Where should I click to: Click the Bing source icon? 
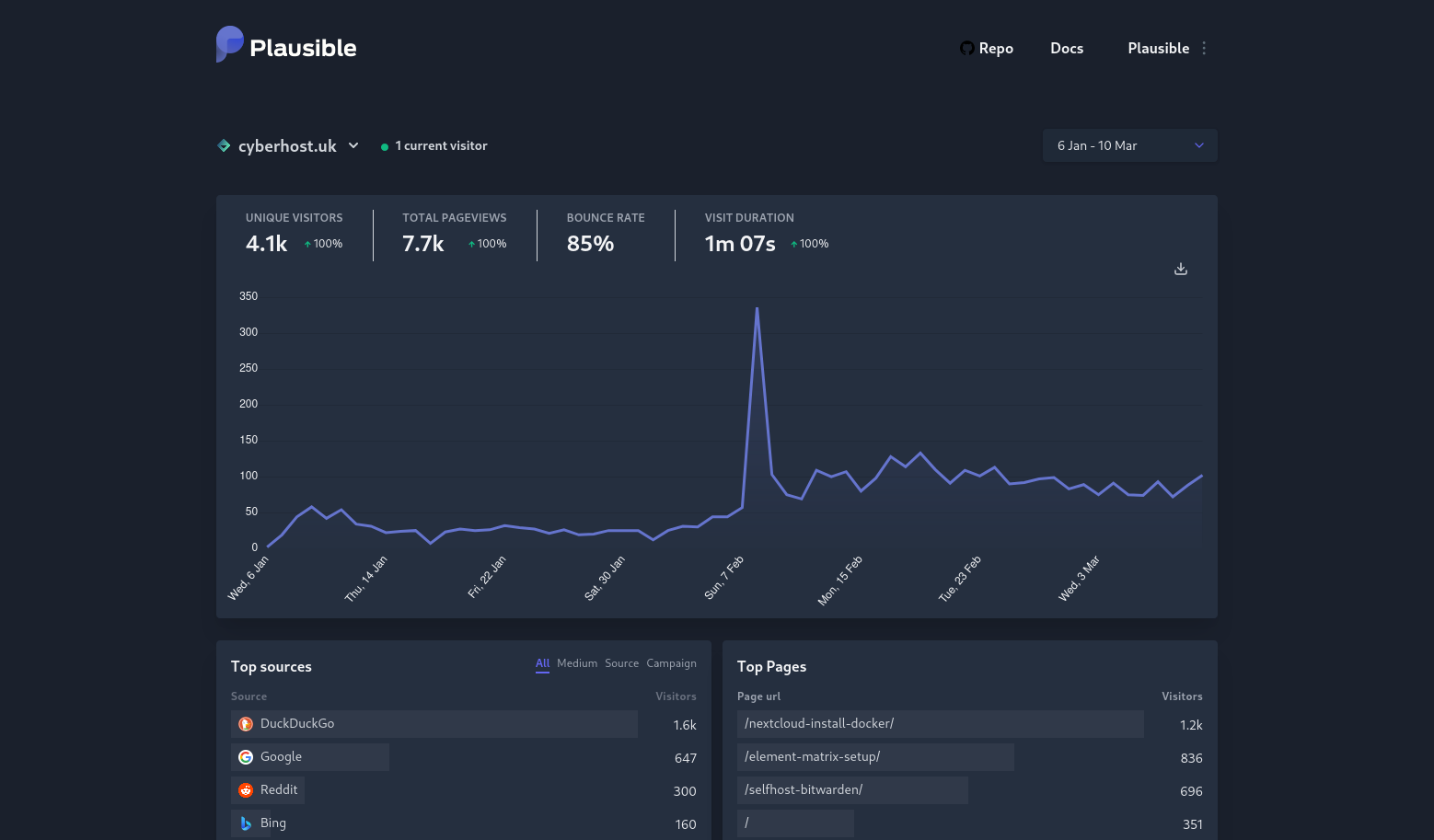pyautogui.click(x=246, y=823)
